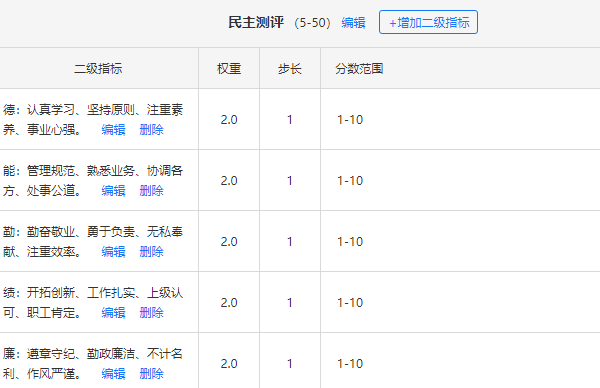
Task: Delete the 绩 indicator row
Action: pyautogui.click(x=152, y=313)
